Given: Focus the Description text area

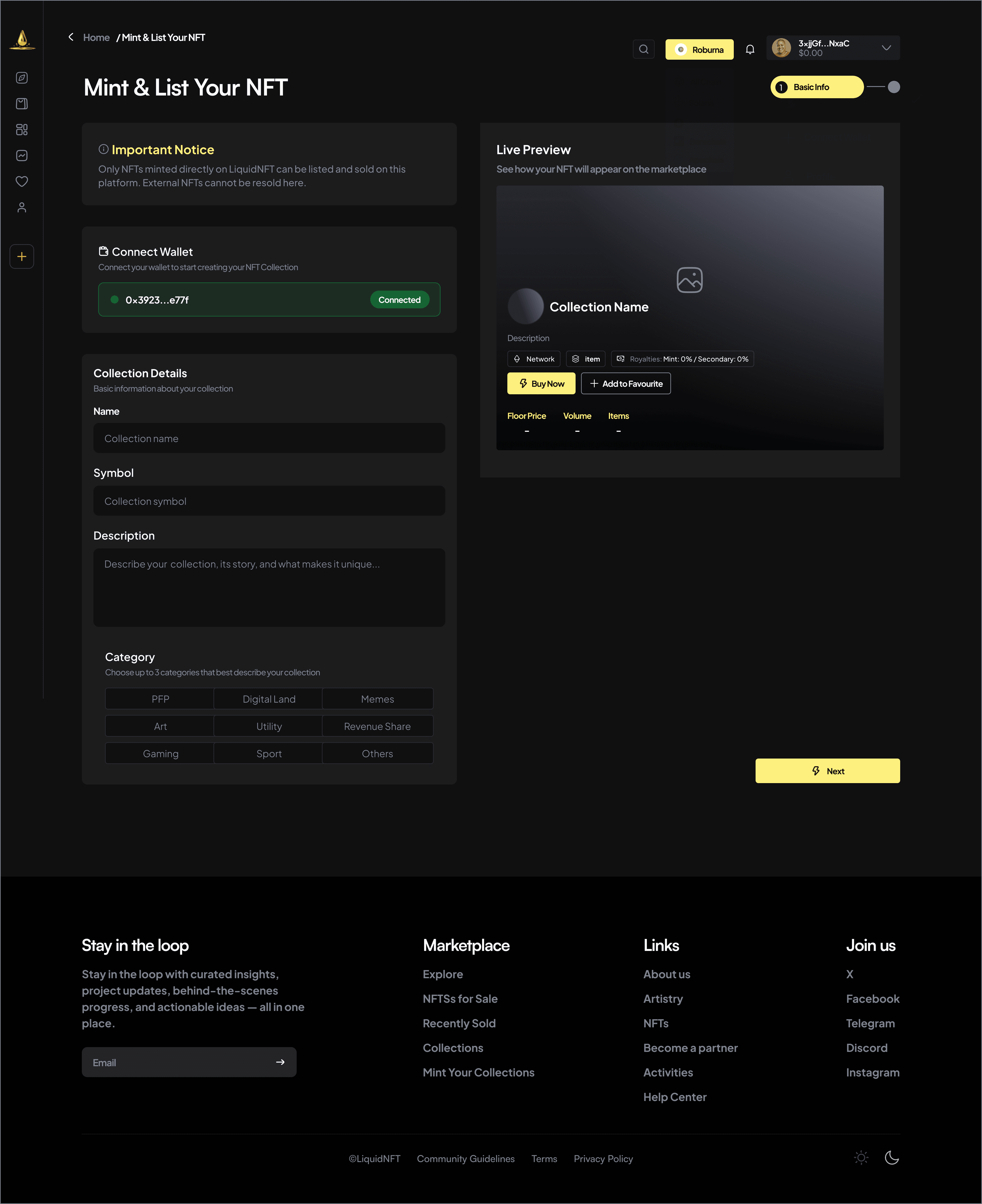Looking at the screenshot, I should coord(269,587).
